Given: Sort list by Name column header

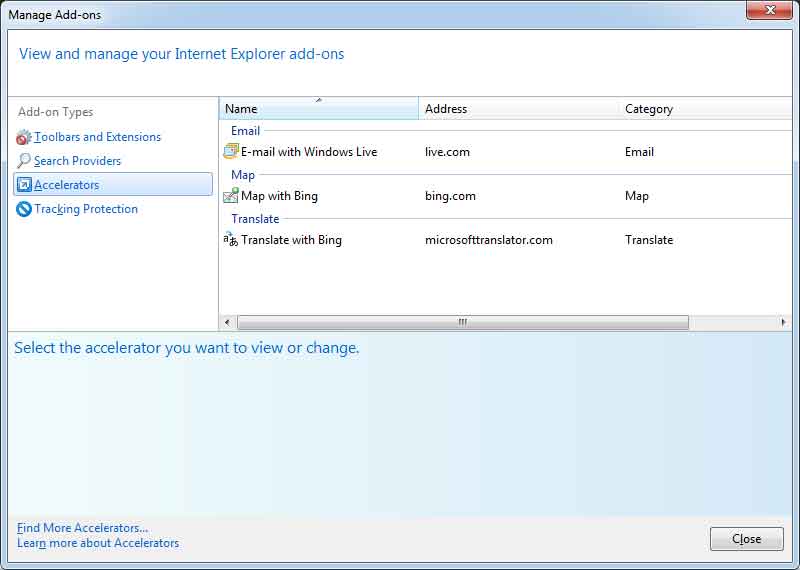Looking at the screenshot, I should (319, 109).
